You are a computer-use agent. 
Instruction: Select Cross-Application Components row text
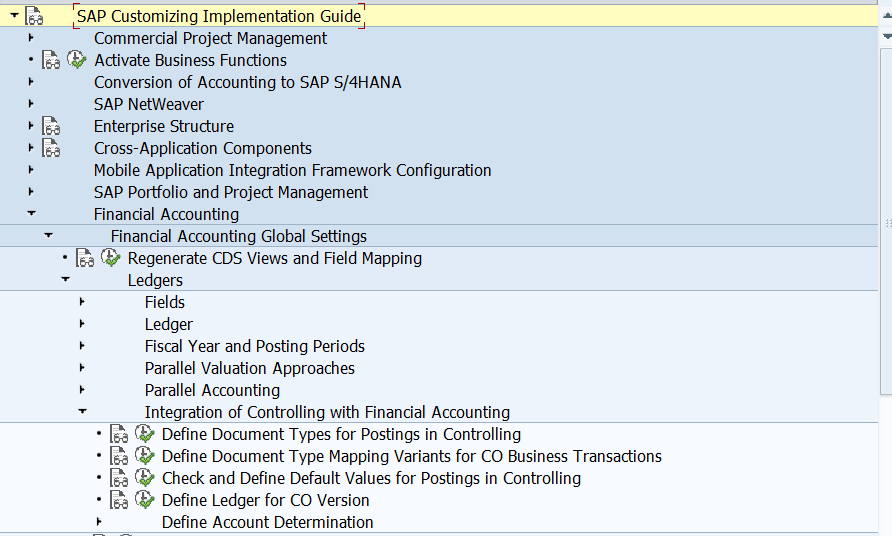[203, 149]
